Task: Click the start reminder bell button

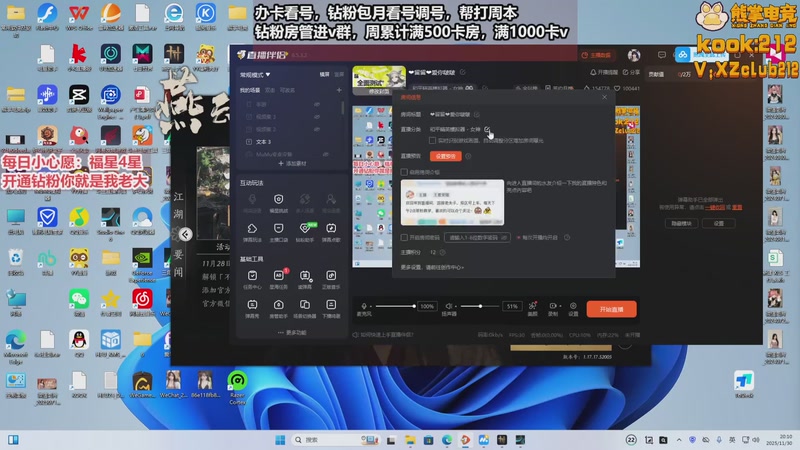Action: (604, 72)
